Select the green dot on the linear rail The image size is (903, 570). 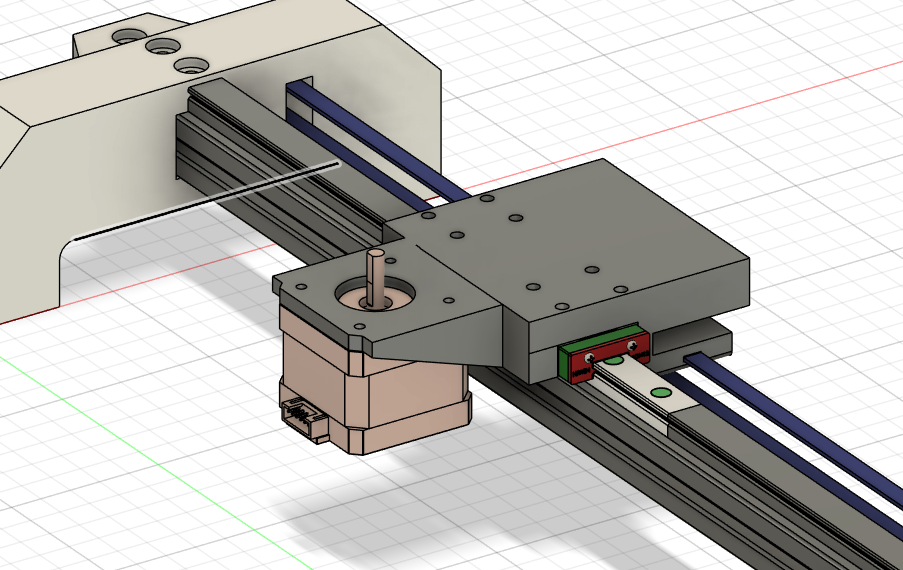tap(660, 393)
